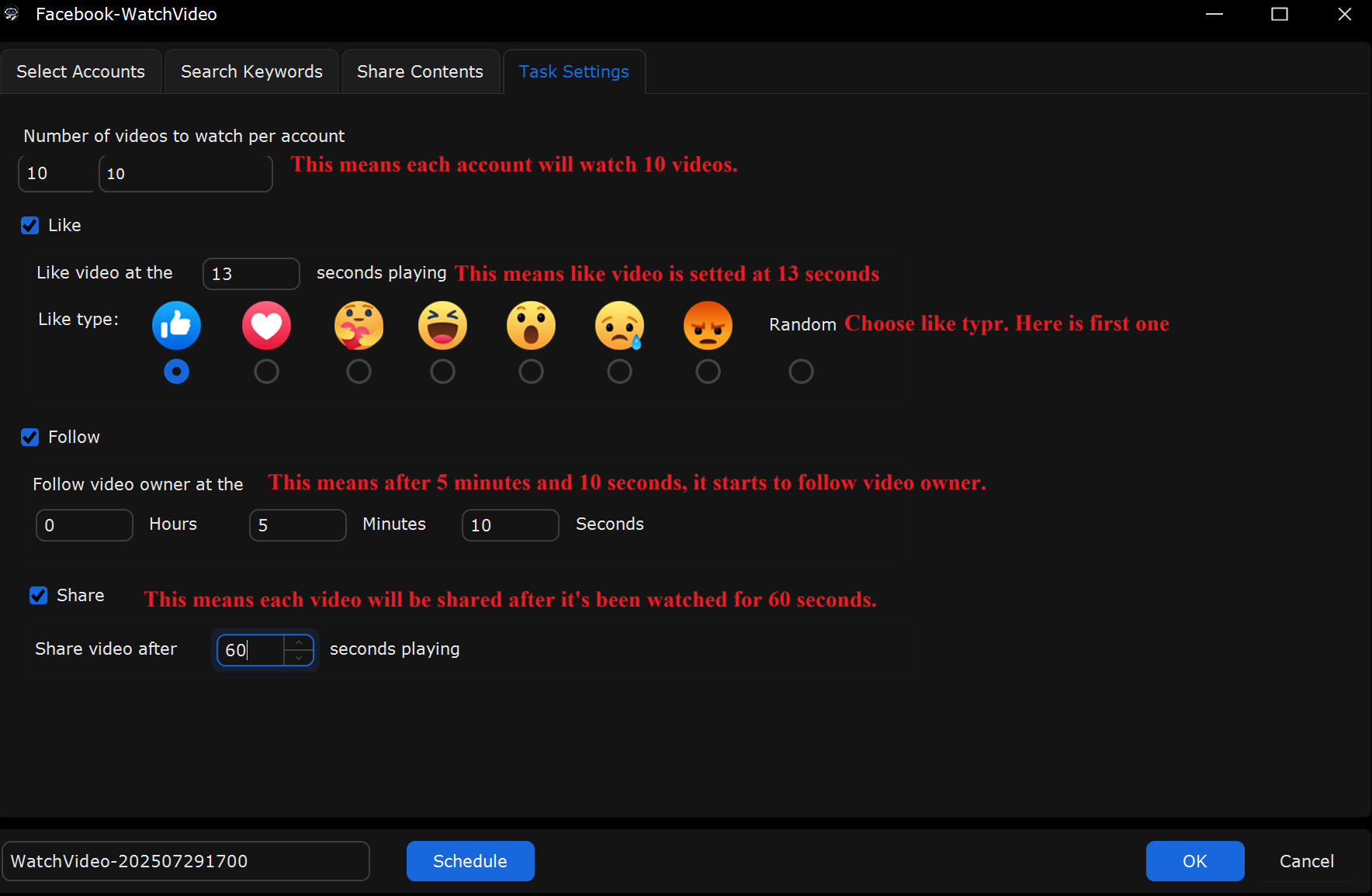Click the Share label text
The height and width of the screenshot is (896, 1372).
tap(80, 595)
